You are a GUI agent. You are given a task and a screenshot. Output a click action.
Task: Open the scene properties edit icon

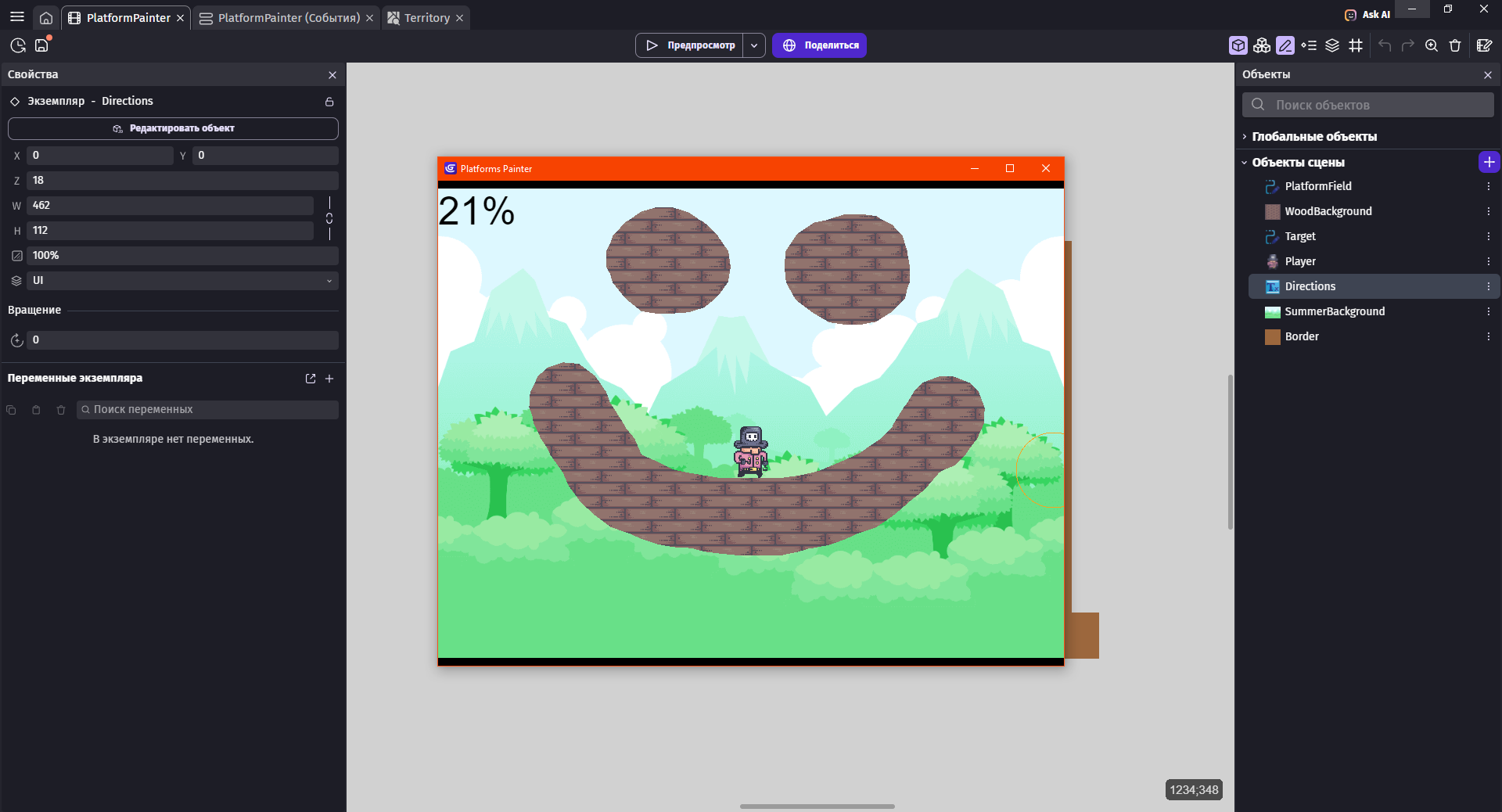click(x=1484, y=45)
